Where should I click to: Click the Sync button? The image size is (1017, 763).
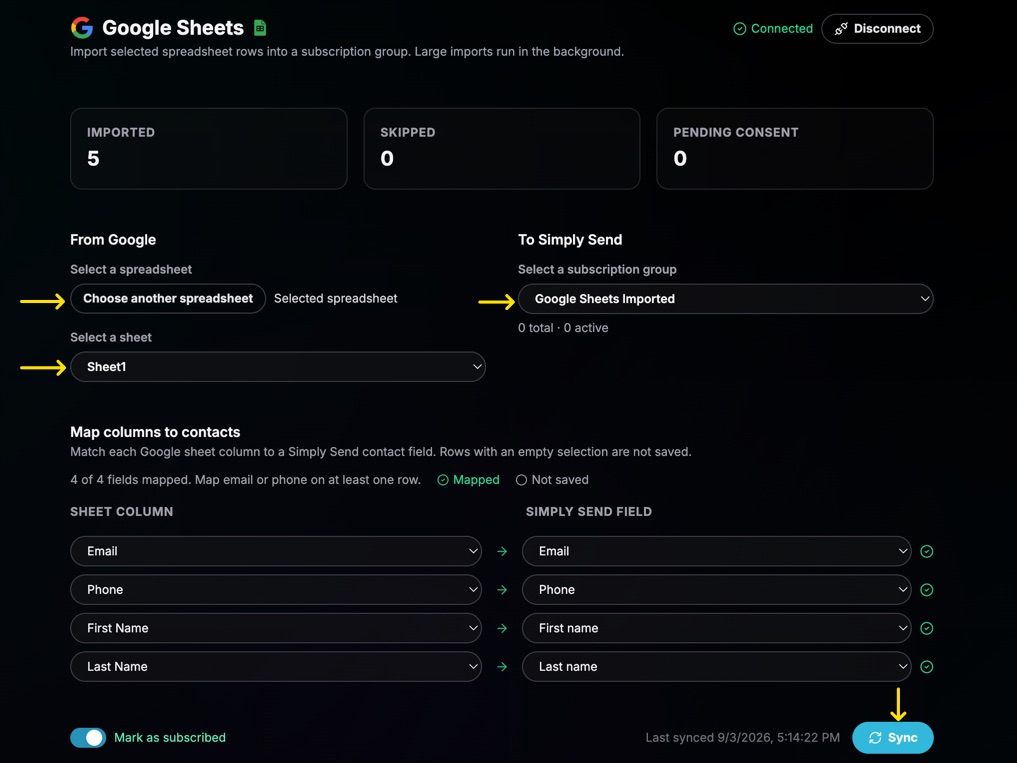[892, 738]
